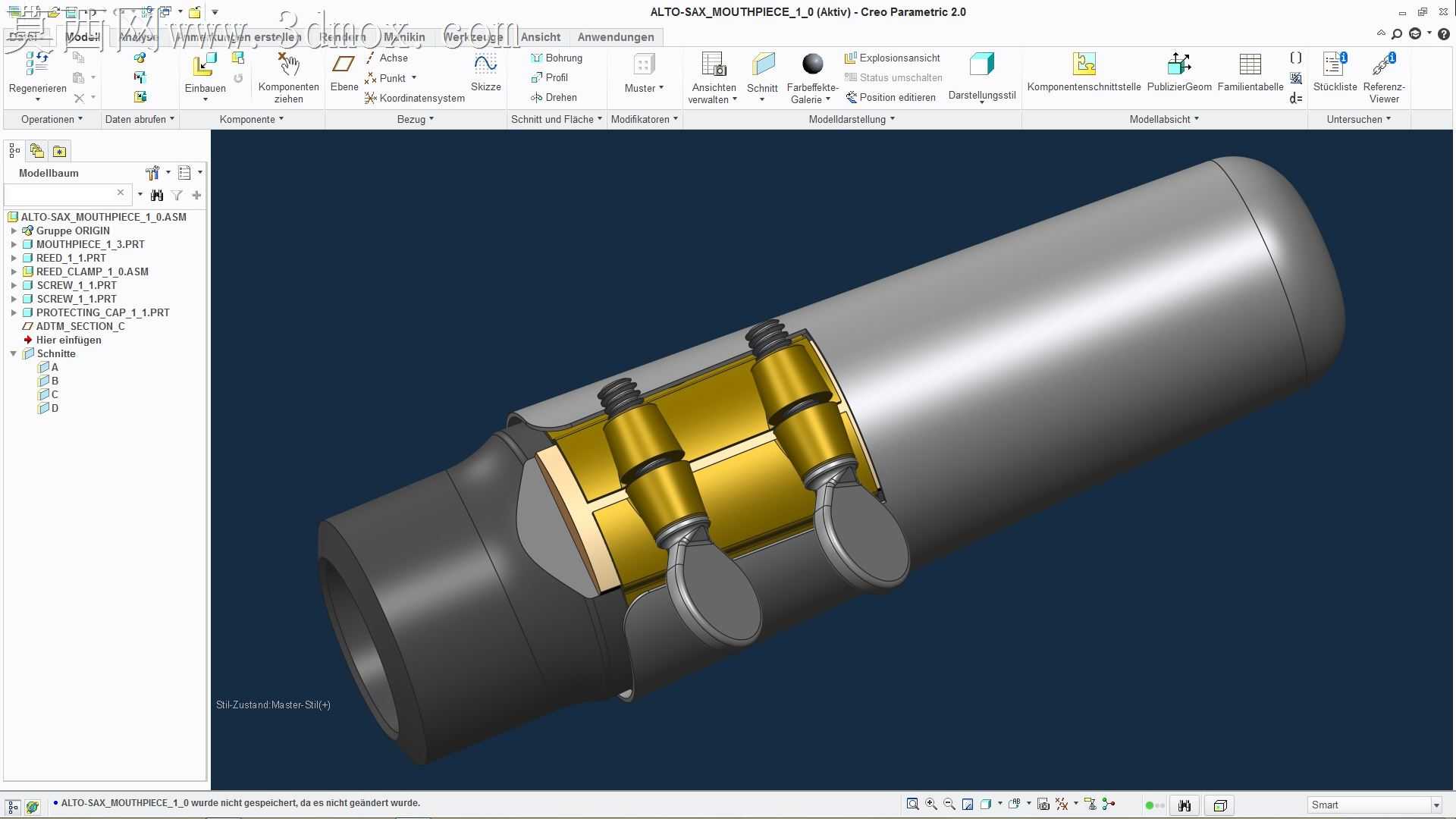Click Position editieren
This screenshot has height=819, width=1456.
click(x=890, y=97)
